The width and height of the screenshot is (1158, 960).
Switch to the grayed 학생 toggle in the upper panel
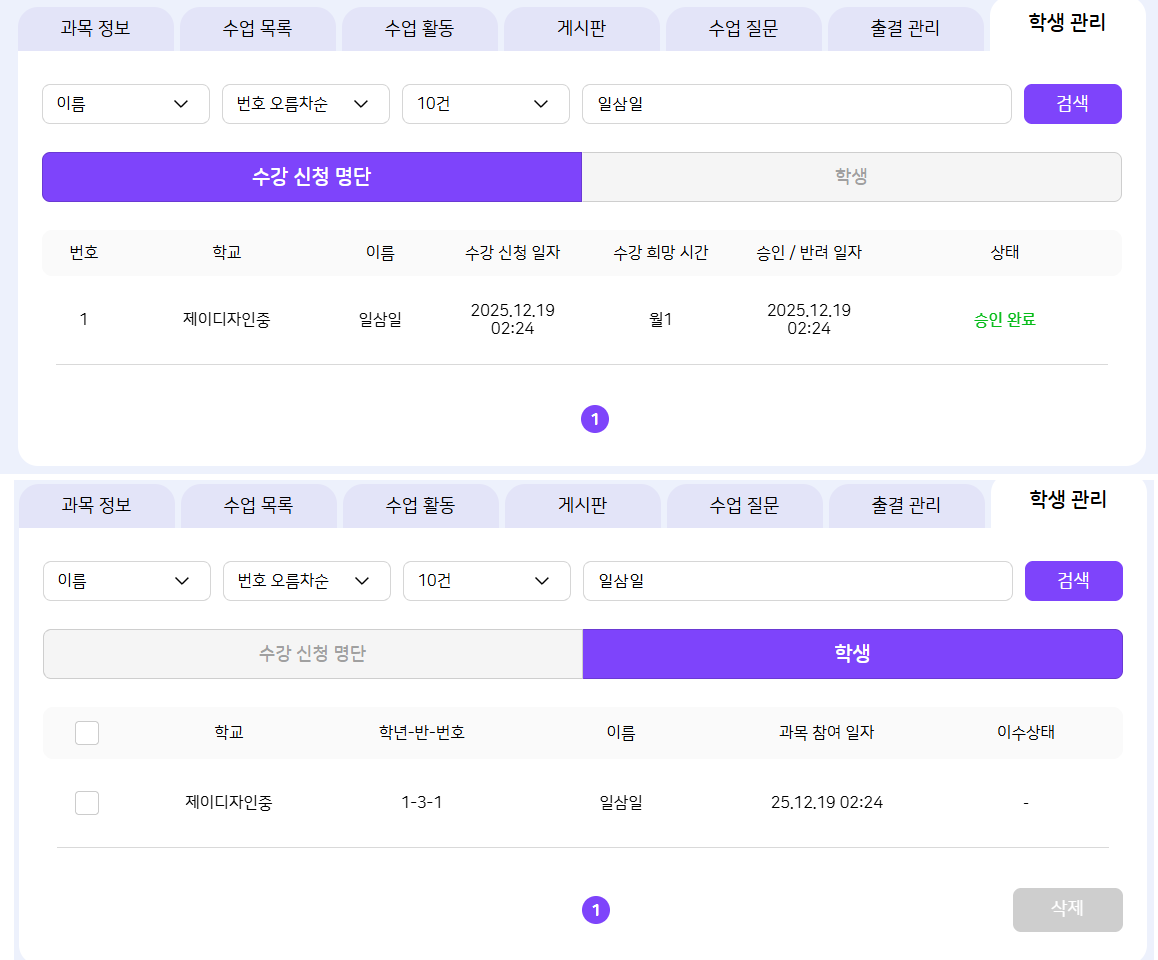pyautogui.click(x=851, y=177)
